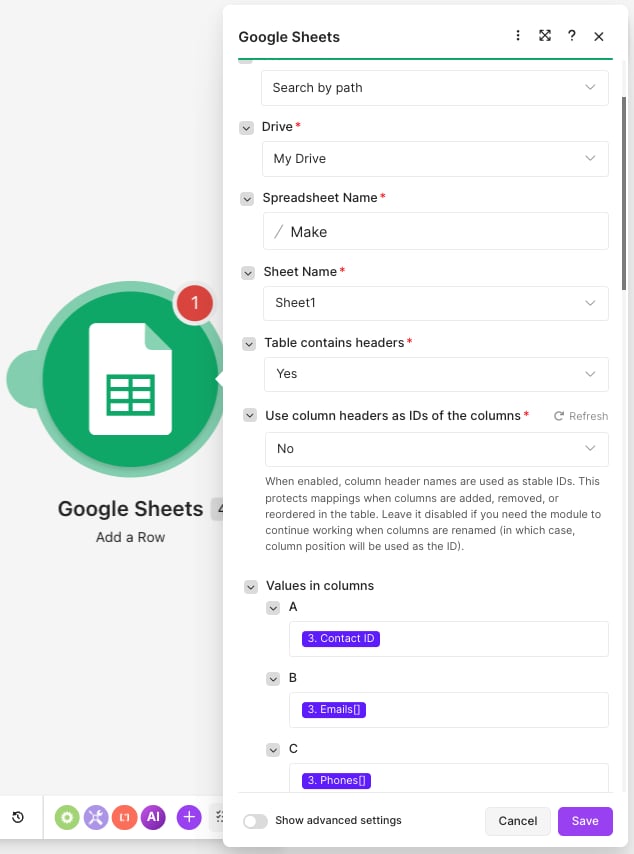The image size is (634, 854).
Task: Open the Table contains headers Yes dropdown
Action: [x=436, y=374]
